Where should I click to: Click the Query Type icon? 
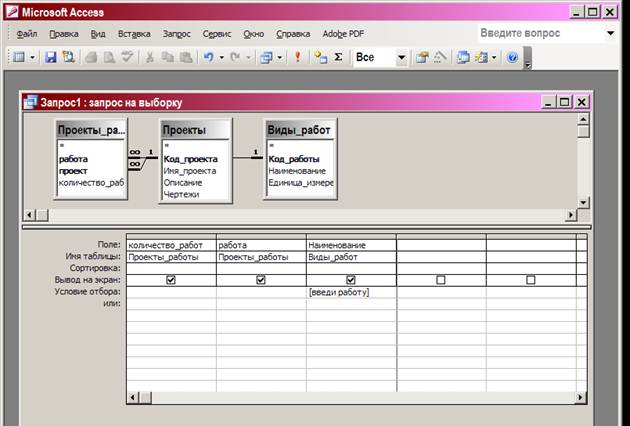click(266, 57)
